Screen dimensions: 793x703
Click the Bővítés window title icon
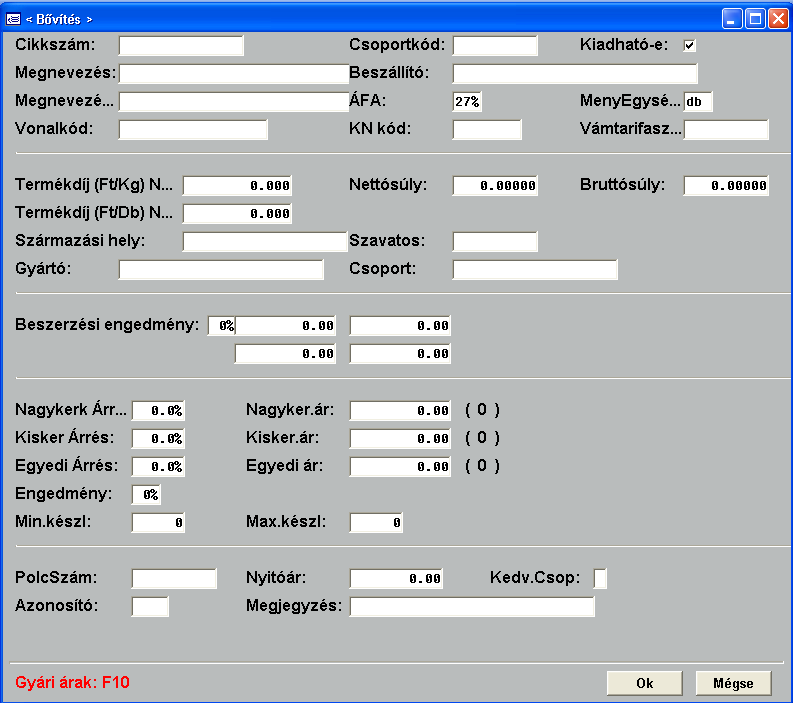point(13,19)
